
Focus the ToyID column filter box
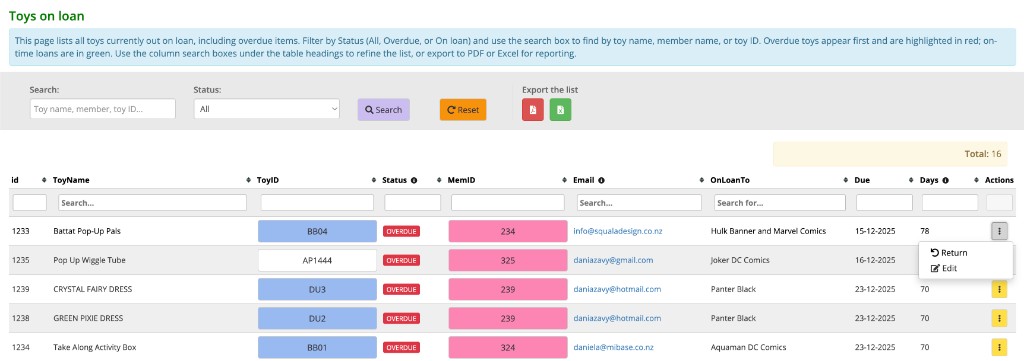[317, 203]
